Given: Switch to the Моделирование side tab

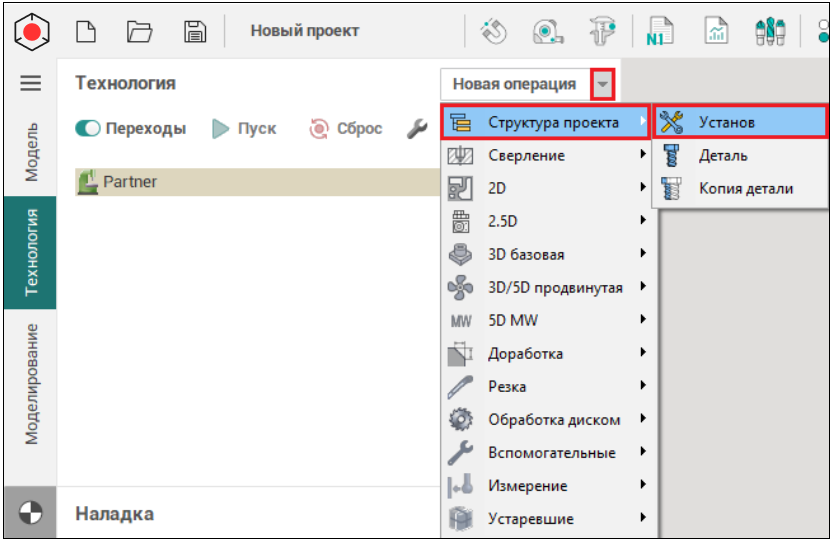Looking at the screenshot, I should [x=31, y=383].
